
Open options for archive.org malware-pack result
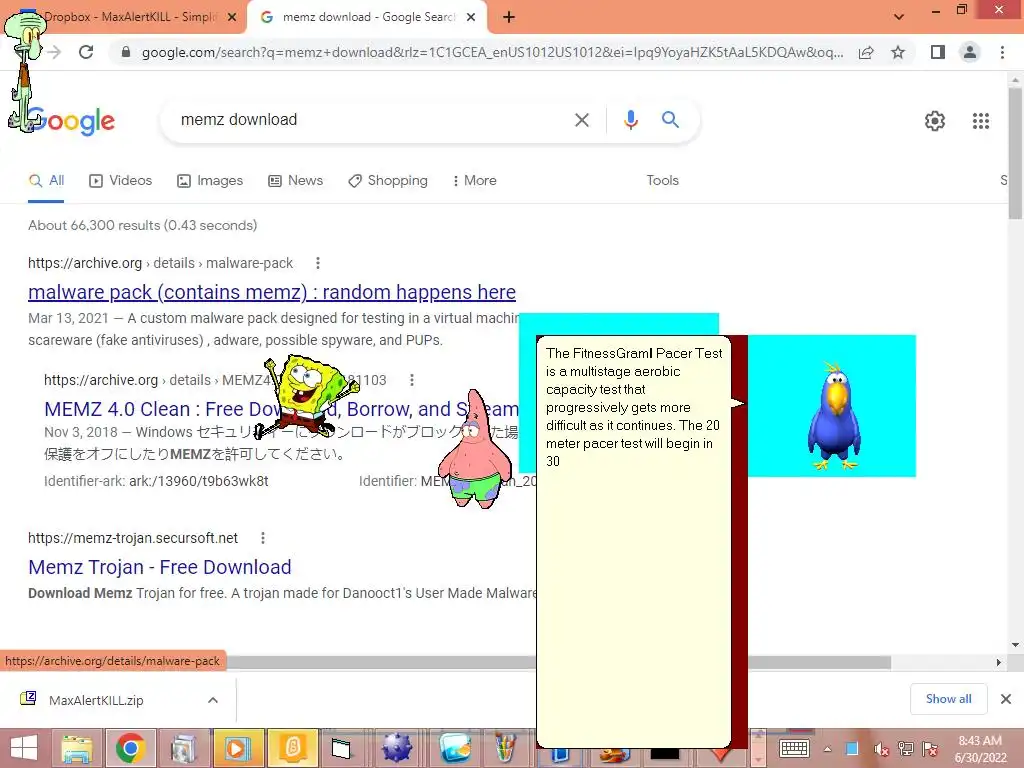click(317, 263)
